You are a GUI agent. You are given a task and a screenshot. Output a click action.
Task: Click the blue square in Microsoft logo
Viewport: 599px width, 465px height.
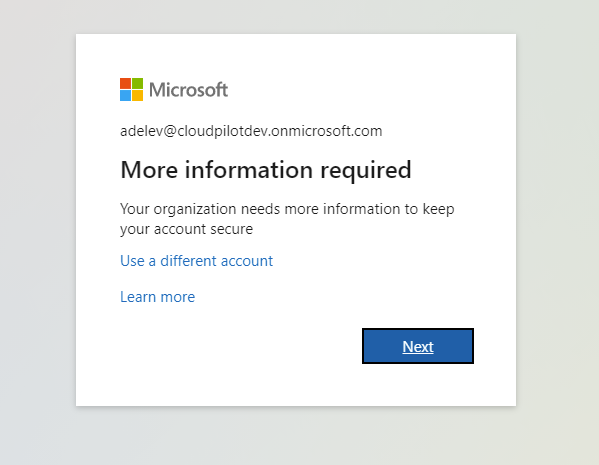pos(125,96)
